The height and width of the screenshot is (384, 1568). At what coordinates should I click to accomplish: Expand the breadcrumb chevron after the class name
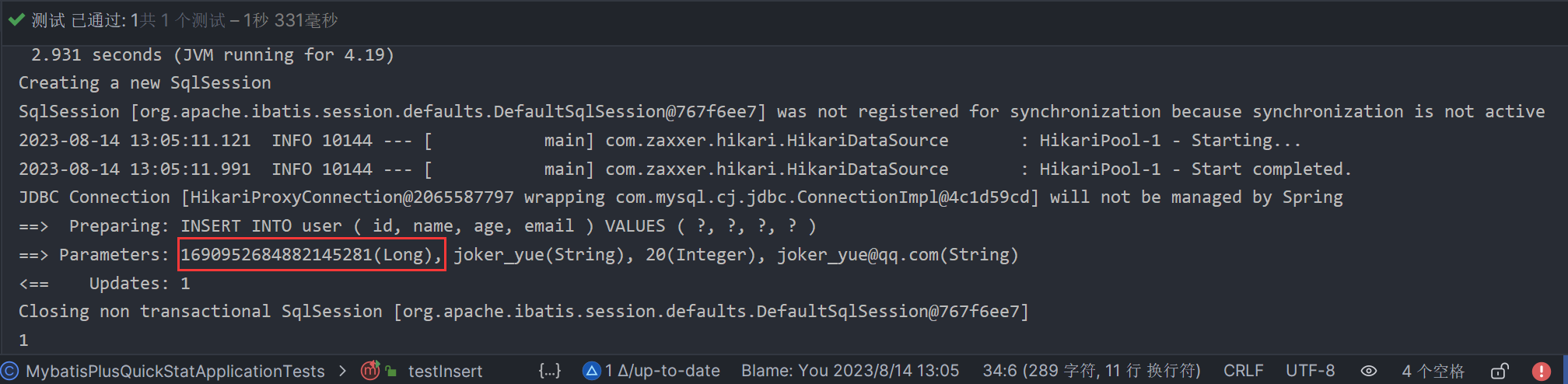point(343,371)
